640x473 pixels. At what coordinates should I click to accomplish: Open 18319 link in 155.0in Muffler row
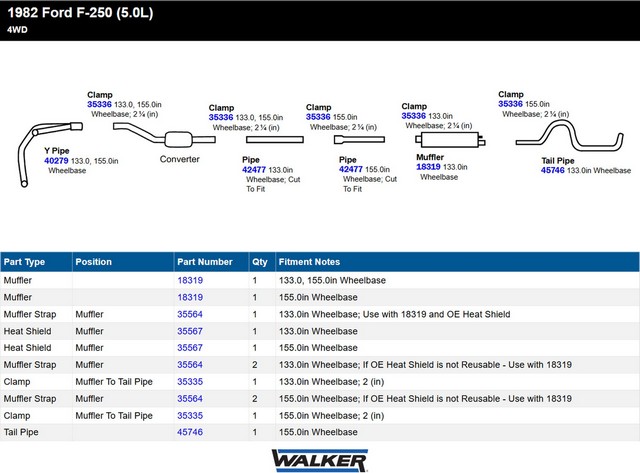pos(190,298)
